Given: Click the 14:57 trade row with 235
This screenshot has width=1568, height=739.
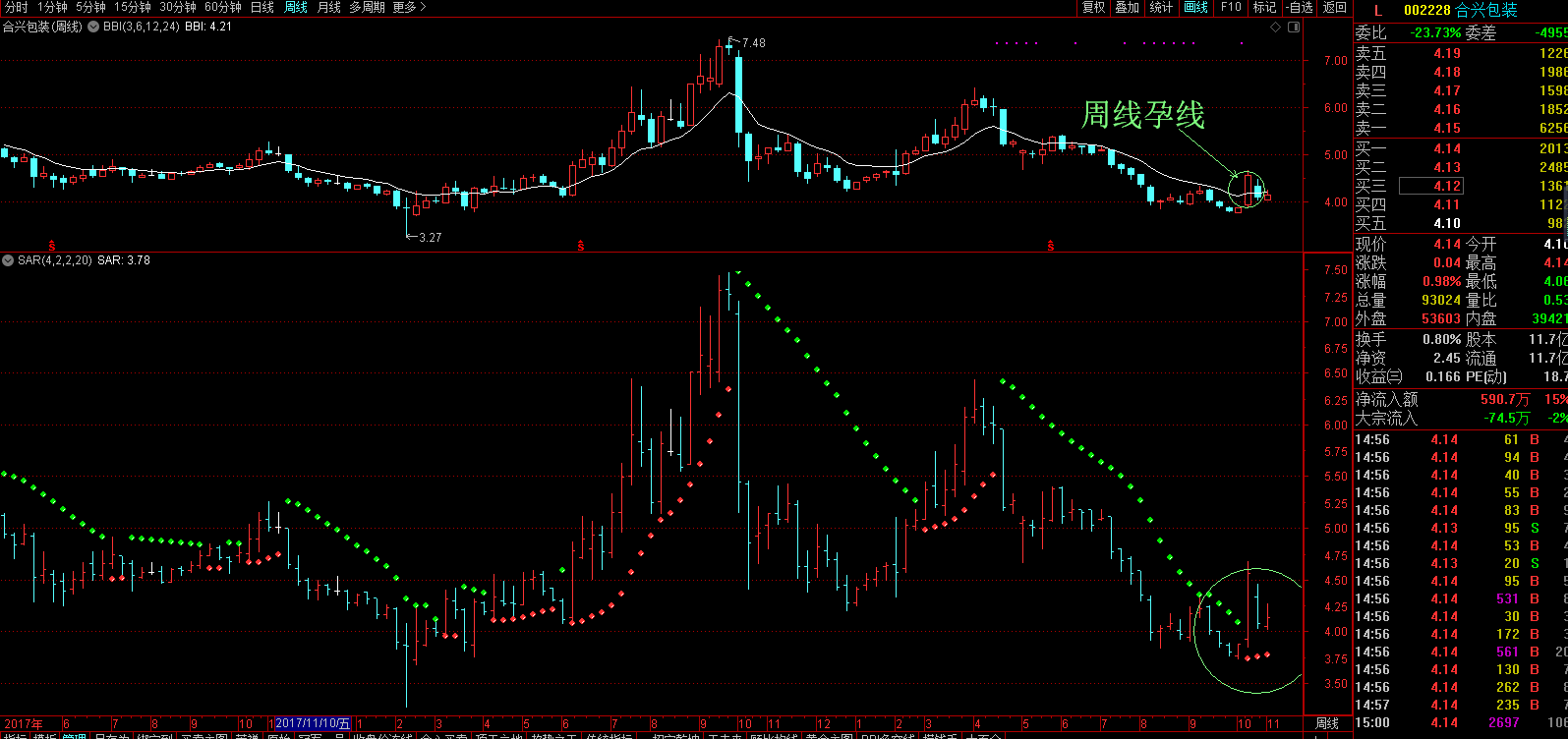Looking at the screenshot, I should click(1461, 705).
